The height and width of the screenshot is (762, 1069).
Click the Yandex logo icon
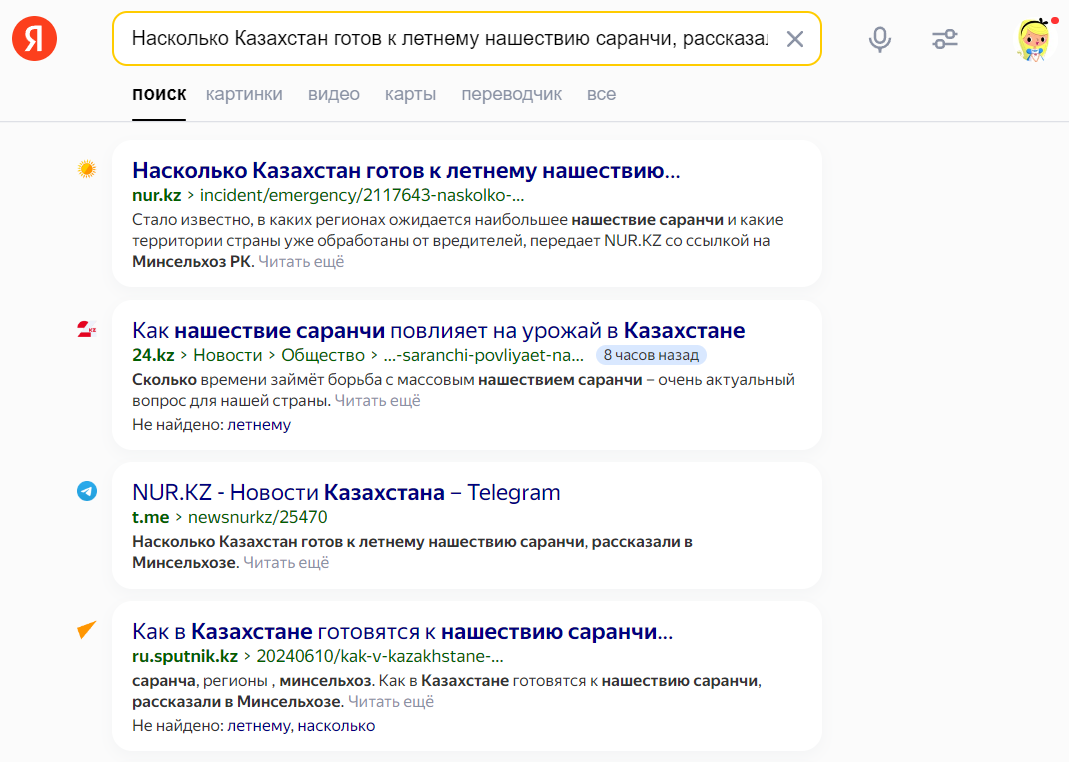pyautogui.click(x=34, y=39)
